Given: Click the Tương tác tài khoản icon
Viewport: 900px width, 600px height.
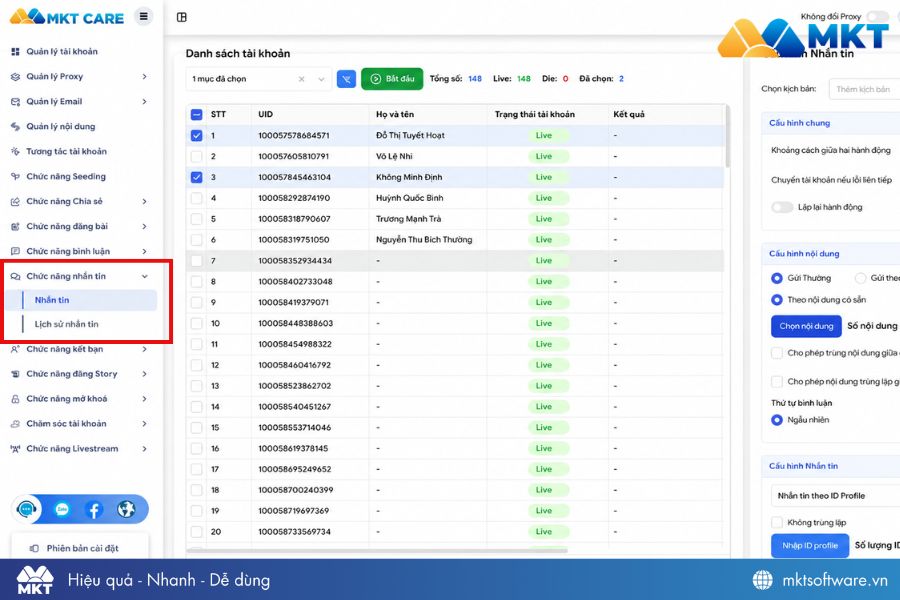Looking at the screenshot, I should 15,152.
